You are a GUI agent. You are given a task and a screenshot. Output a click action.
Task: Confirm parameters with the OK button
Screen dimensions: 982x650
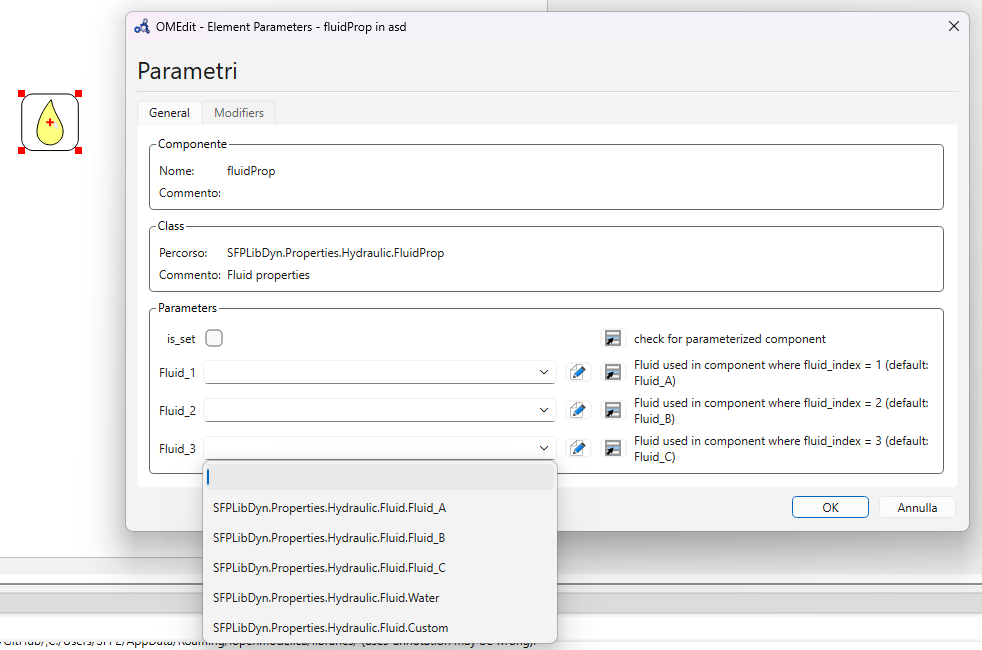tap(830, 507)
